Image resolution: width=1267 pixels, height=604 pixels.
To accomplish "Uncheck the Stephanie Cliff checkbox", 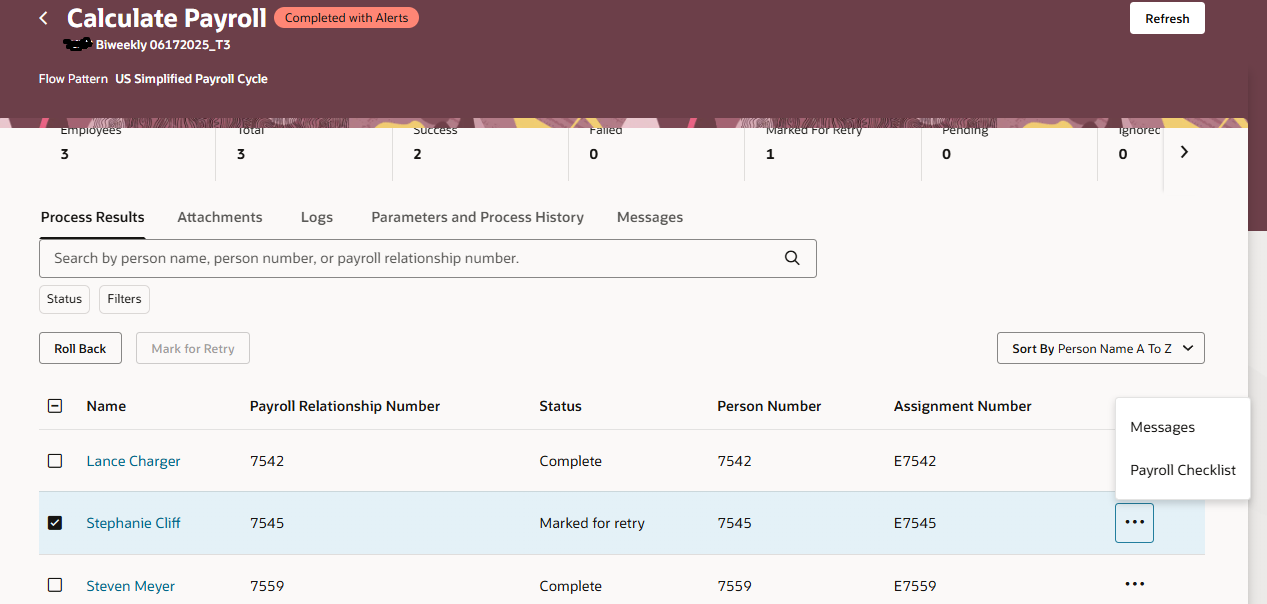I will (55, 522).
